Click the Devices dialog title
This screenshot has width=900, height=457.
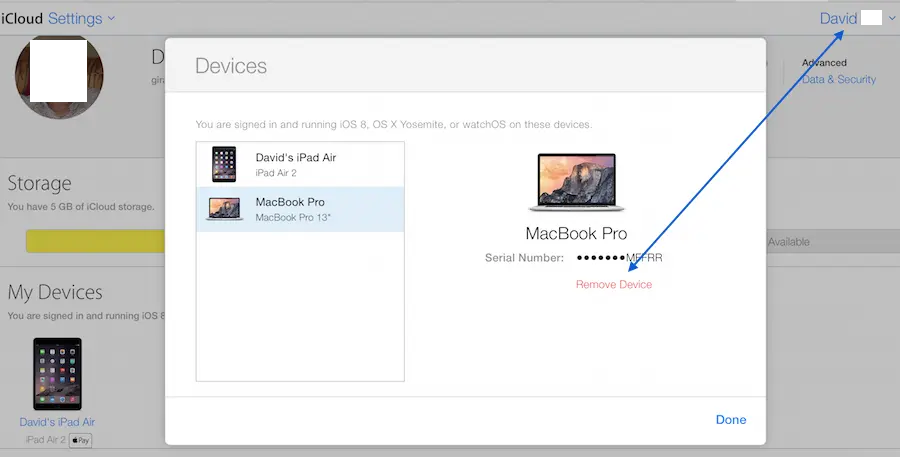231,66
